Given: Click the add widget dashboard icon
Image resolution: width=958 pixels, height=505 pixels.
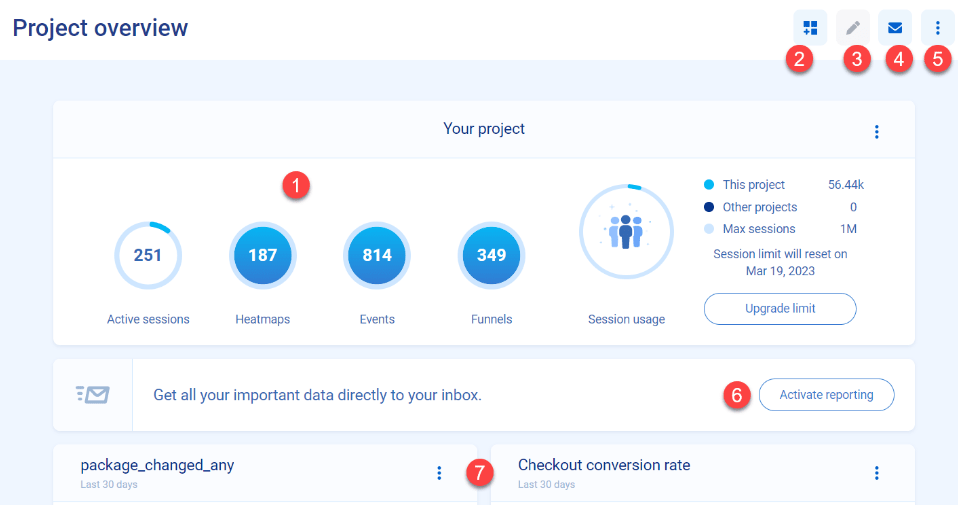Looking at the screenshot, I should tap(810, 27).
